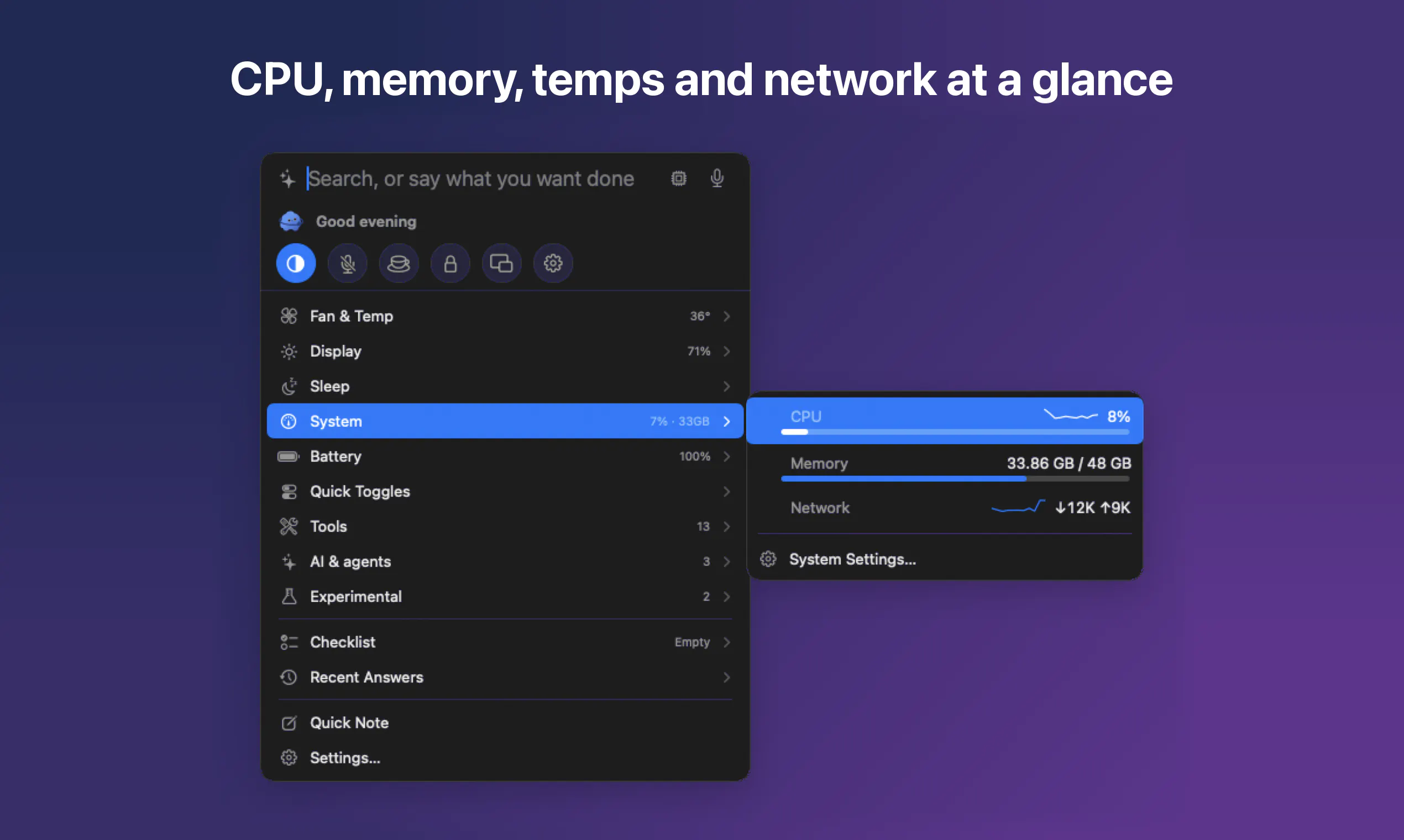Image resolution: width=1404 pixels, height=840 pixels.
Task: Click the sparkle icon beside search field
Action: 287,179
